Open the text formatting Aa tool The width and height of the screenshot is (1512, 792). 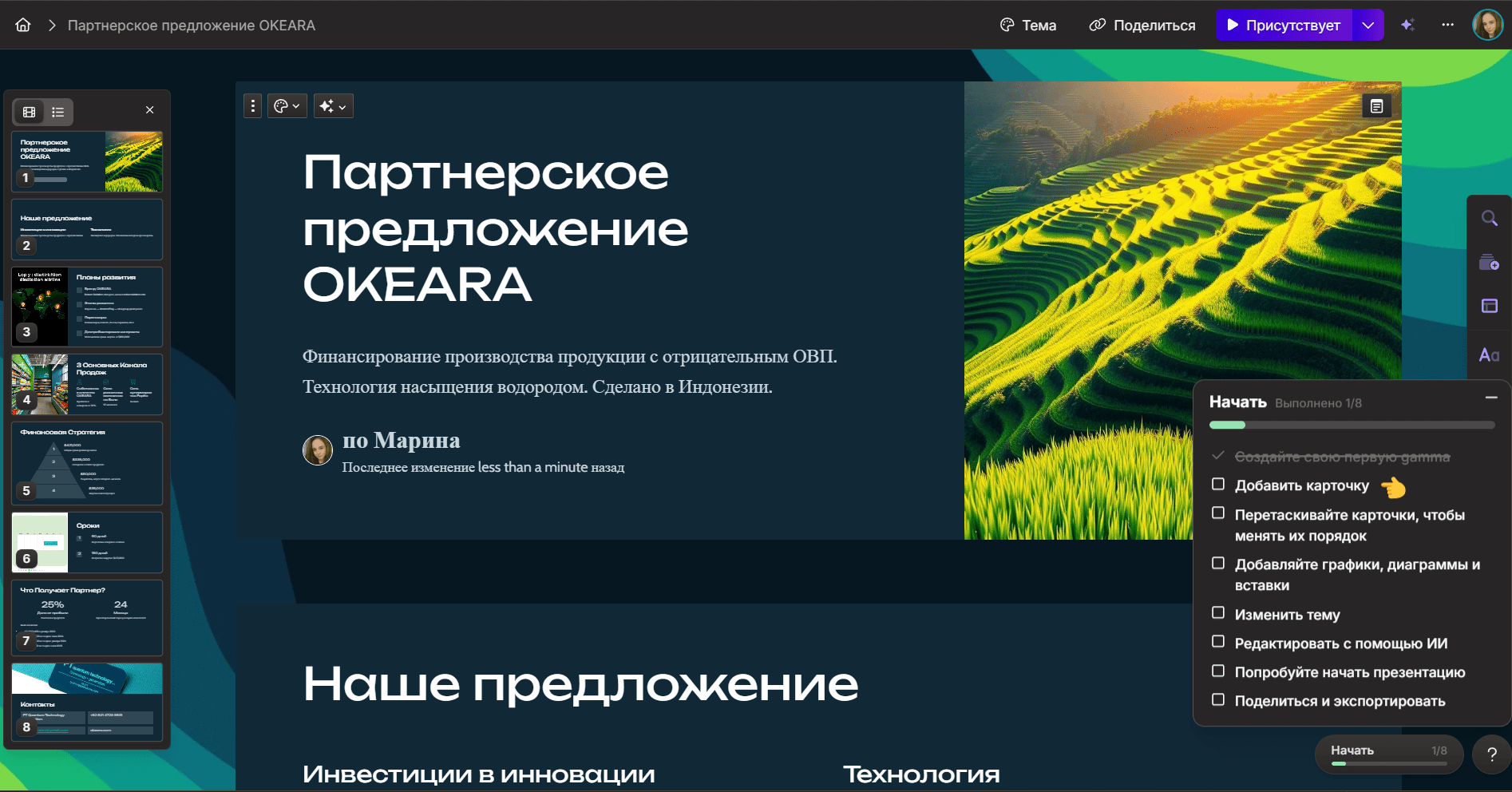click(1490, 354)
